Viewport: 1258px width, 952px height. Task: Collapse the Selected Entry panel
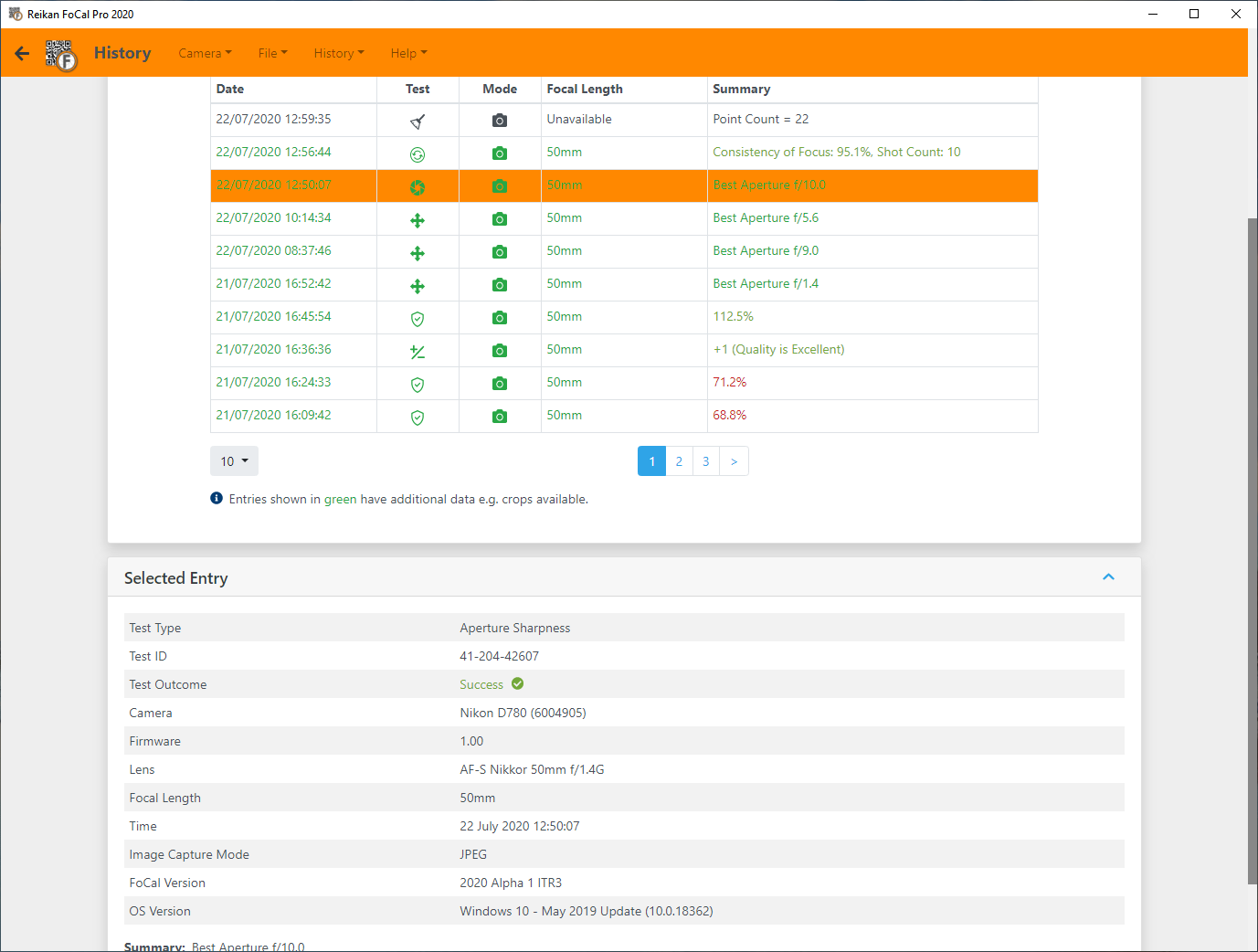pyautogui.click(x=1108, y=577)
